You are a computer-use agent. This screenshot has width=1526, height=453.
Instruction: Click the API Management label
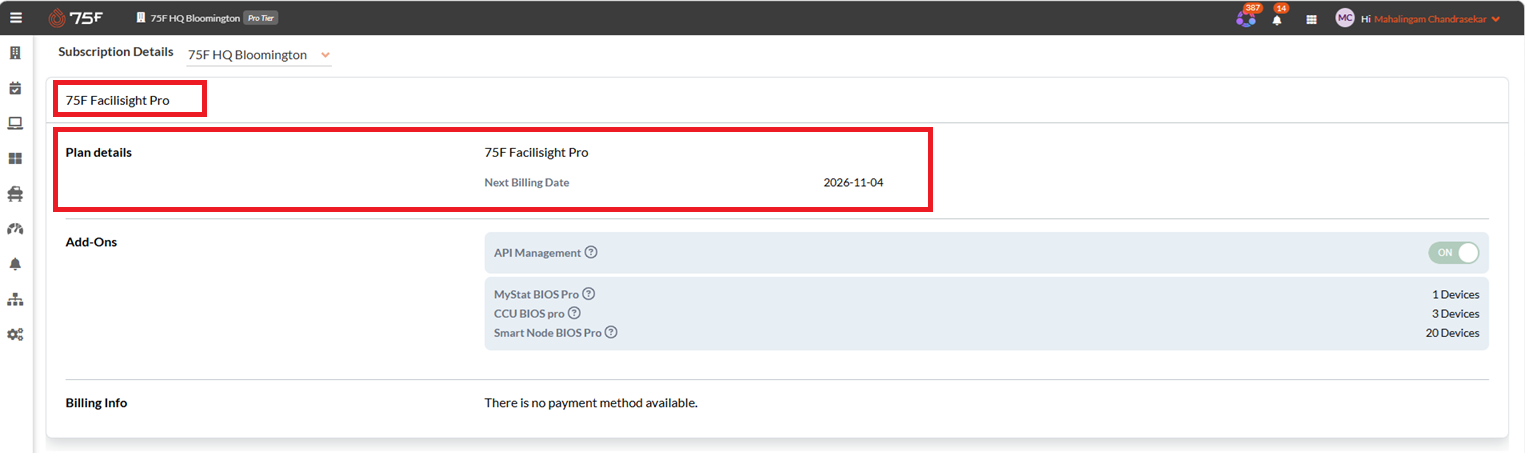point(537,253)
